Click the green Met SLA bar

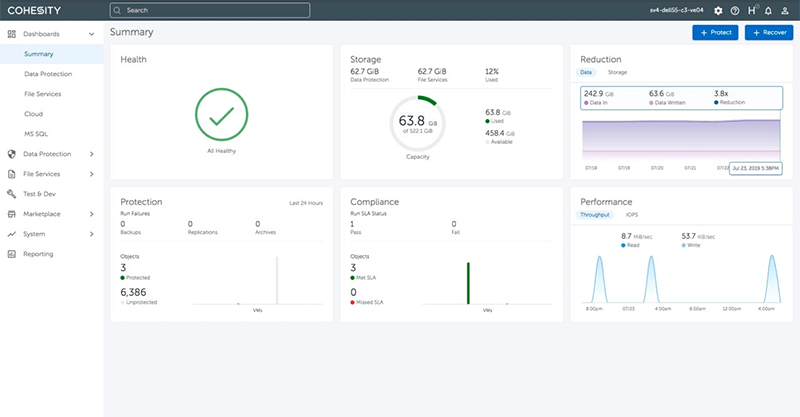tap(468, 283)
